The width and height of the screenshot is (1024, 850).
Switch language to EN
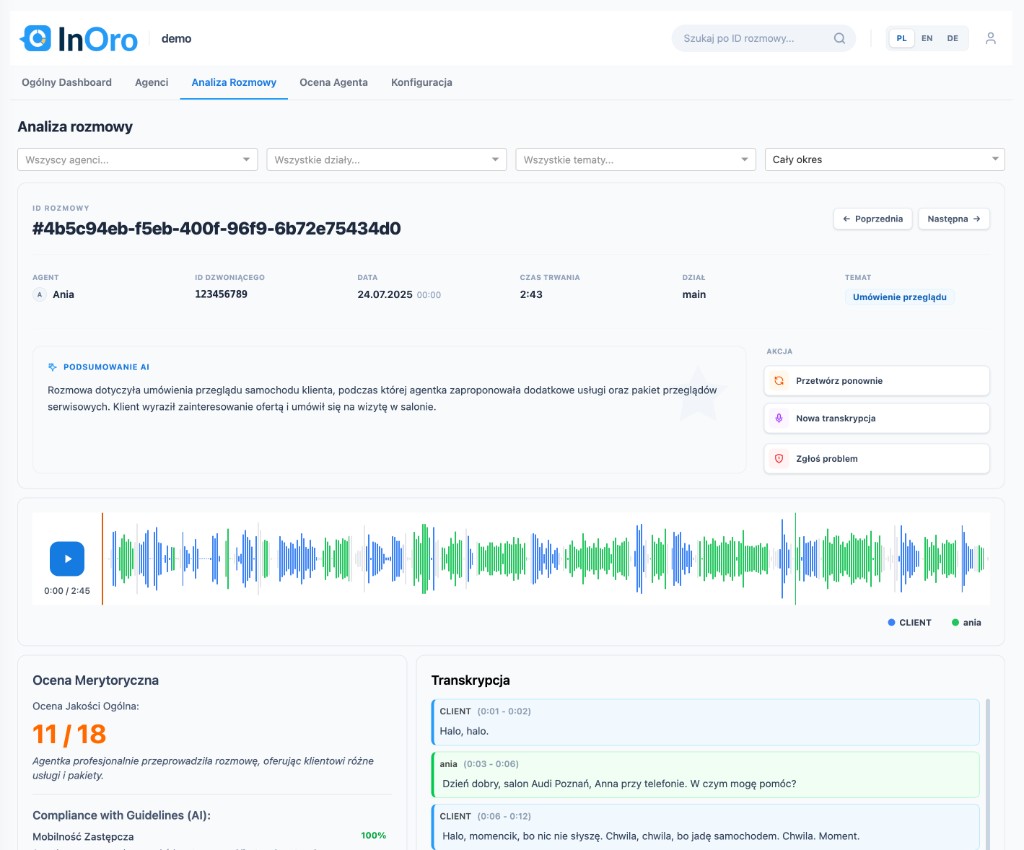pos(927,39)
